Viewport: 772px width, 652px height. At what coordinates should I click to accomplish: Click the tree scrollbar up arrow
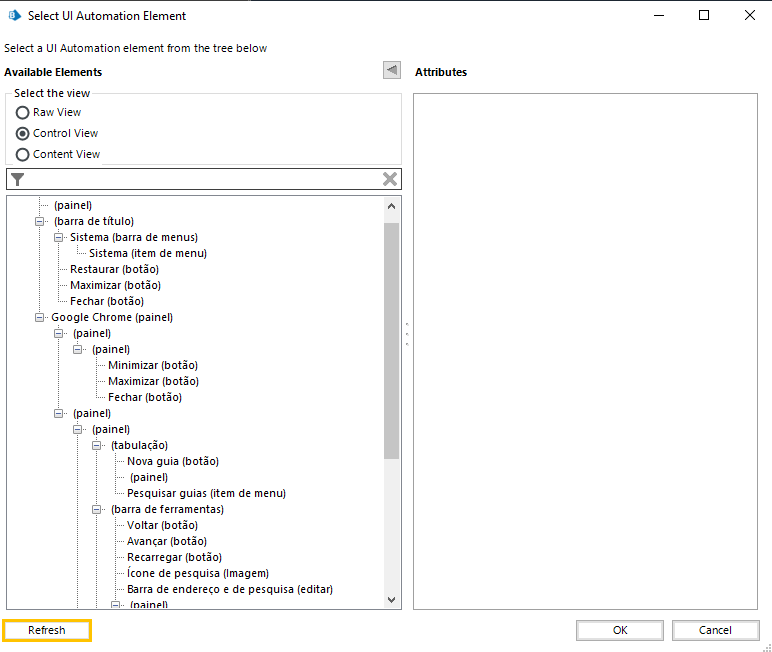click(x=391, y=206)
